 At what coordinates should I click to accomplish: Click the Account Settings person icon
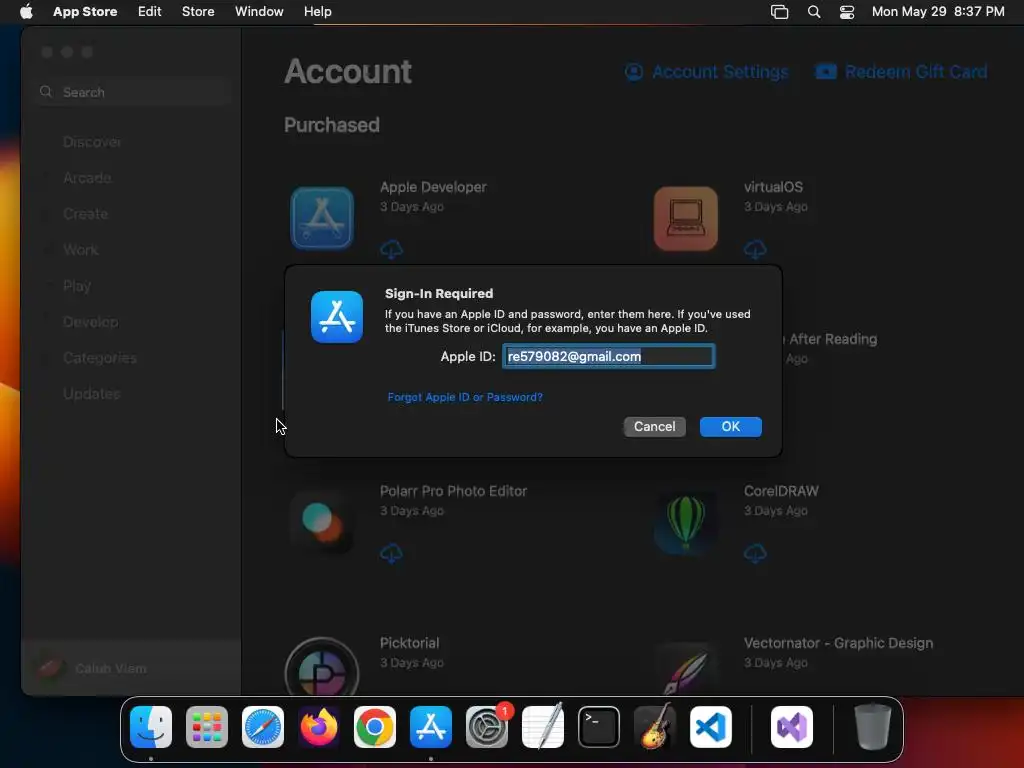tap(633, 72)
